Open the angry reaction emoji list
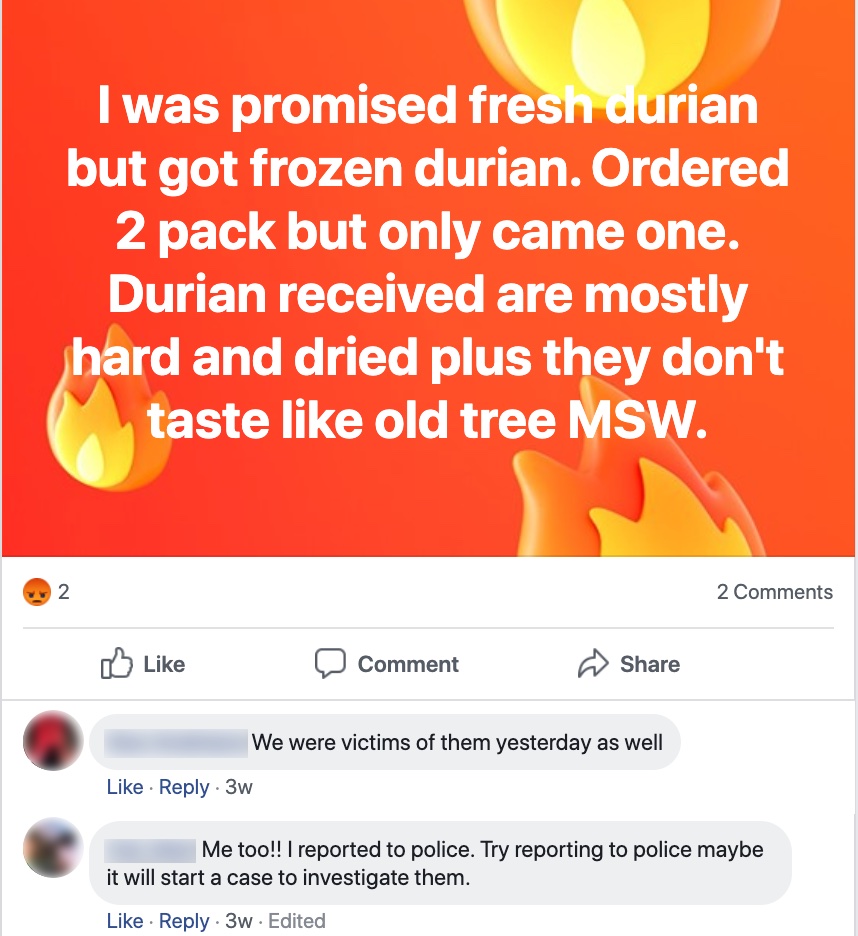Image resolution: width=858 pixels, height=936 pixels. point(36,592)
